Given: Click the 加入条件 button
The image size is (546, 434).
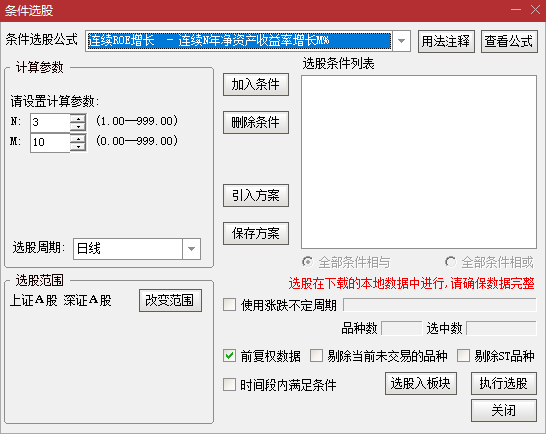Looking at the screenshot, I should coord(256,84).
